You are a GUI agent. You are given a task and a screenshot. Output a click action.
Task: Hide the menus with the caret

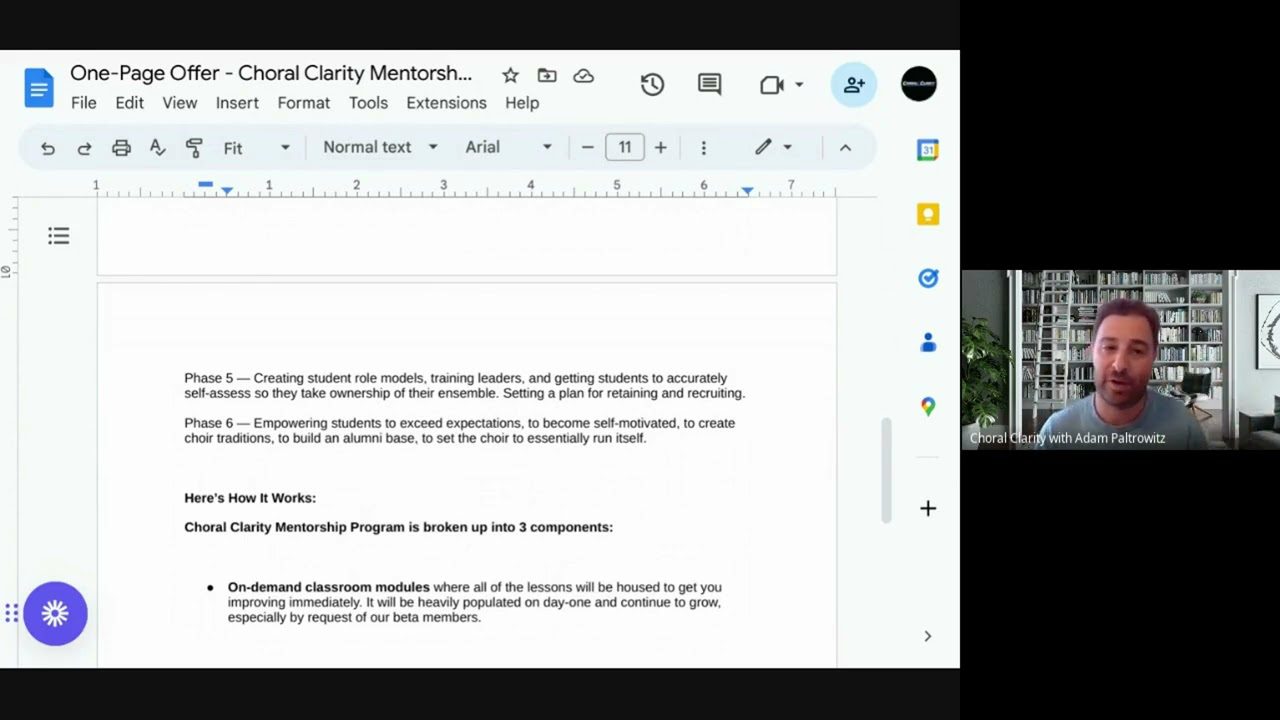(845, 148)
